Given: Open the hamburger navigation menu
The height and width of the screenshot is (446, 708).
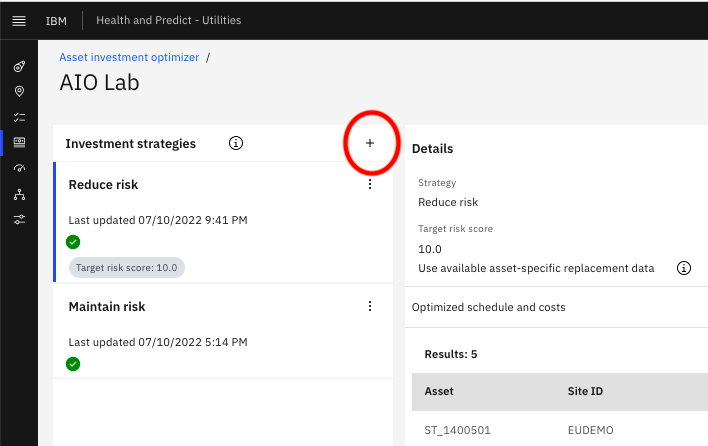Looking at the screenshot, I should coord(19,21).
